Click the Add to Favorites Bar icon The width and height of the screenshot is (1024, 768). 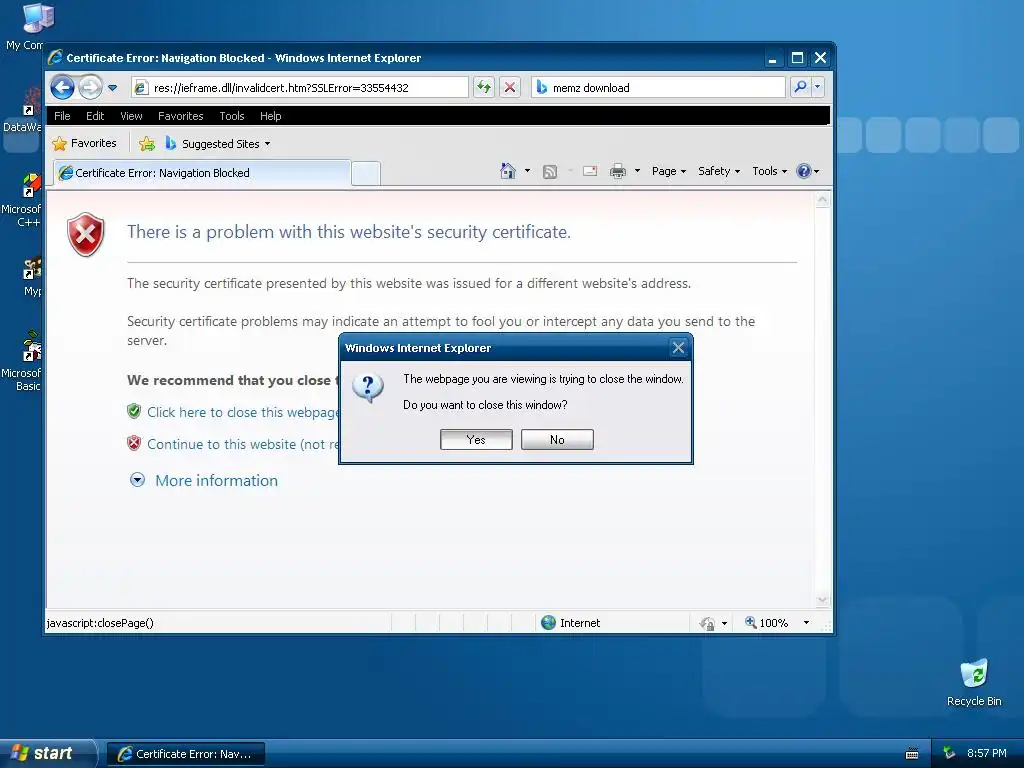(147, 144)
